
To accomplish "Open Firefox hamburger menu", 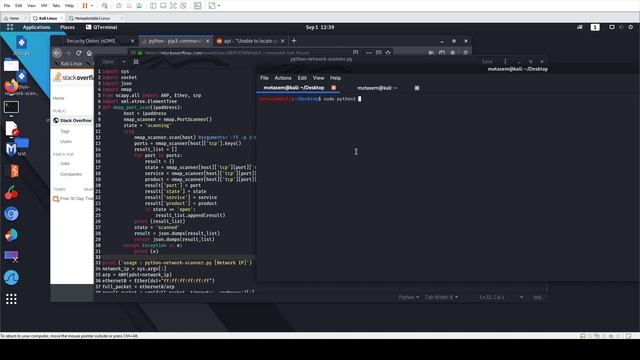I will coord(465,53).
